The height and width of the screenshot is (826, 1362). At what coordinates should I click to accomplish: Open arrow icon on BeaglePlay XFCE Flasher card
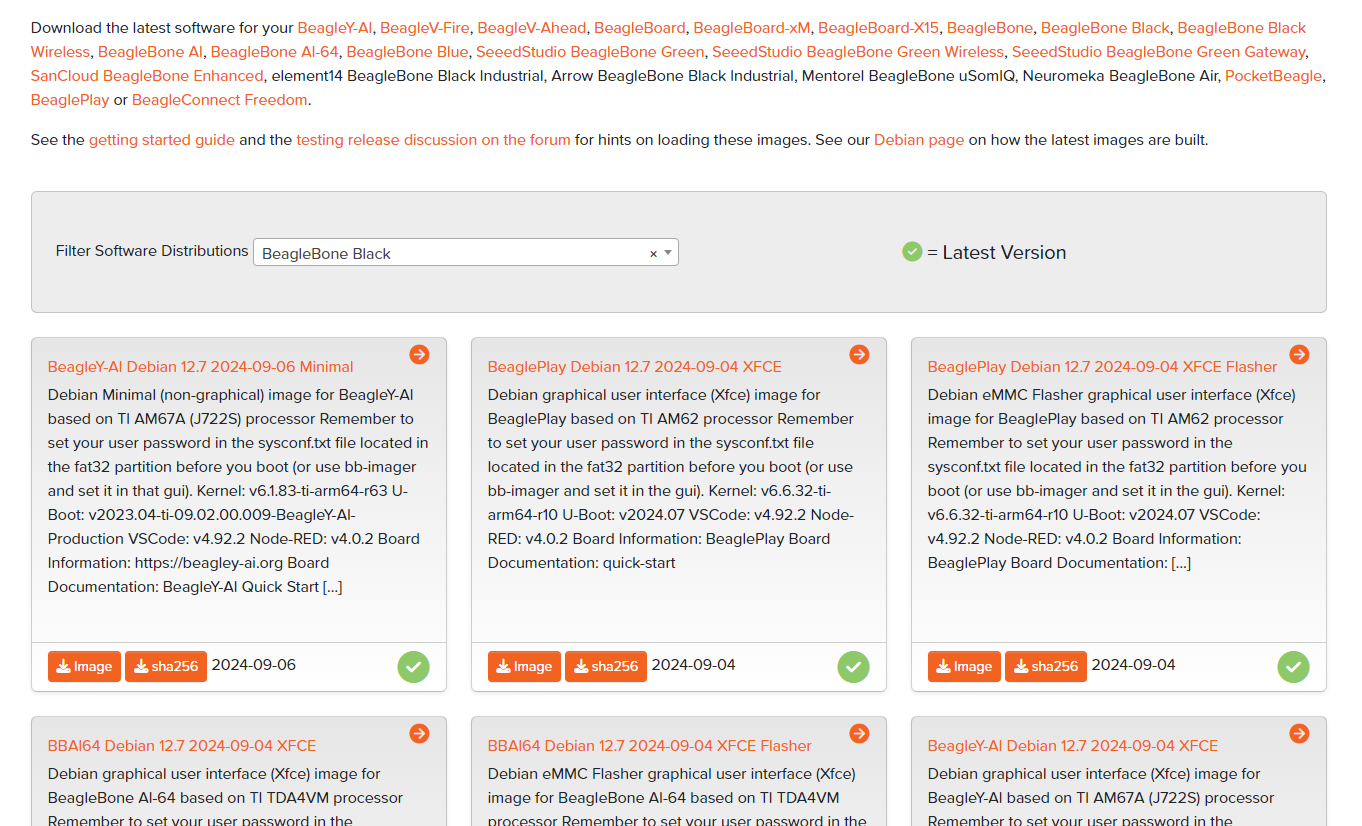pyautogui.click(x=1299, y=355)
